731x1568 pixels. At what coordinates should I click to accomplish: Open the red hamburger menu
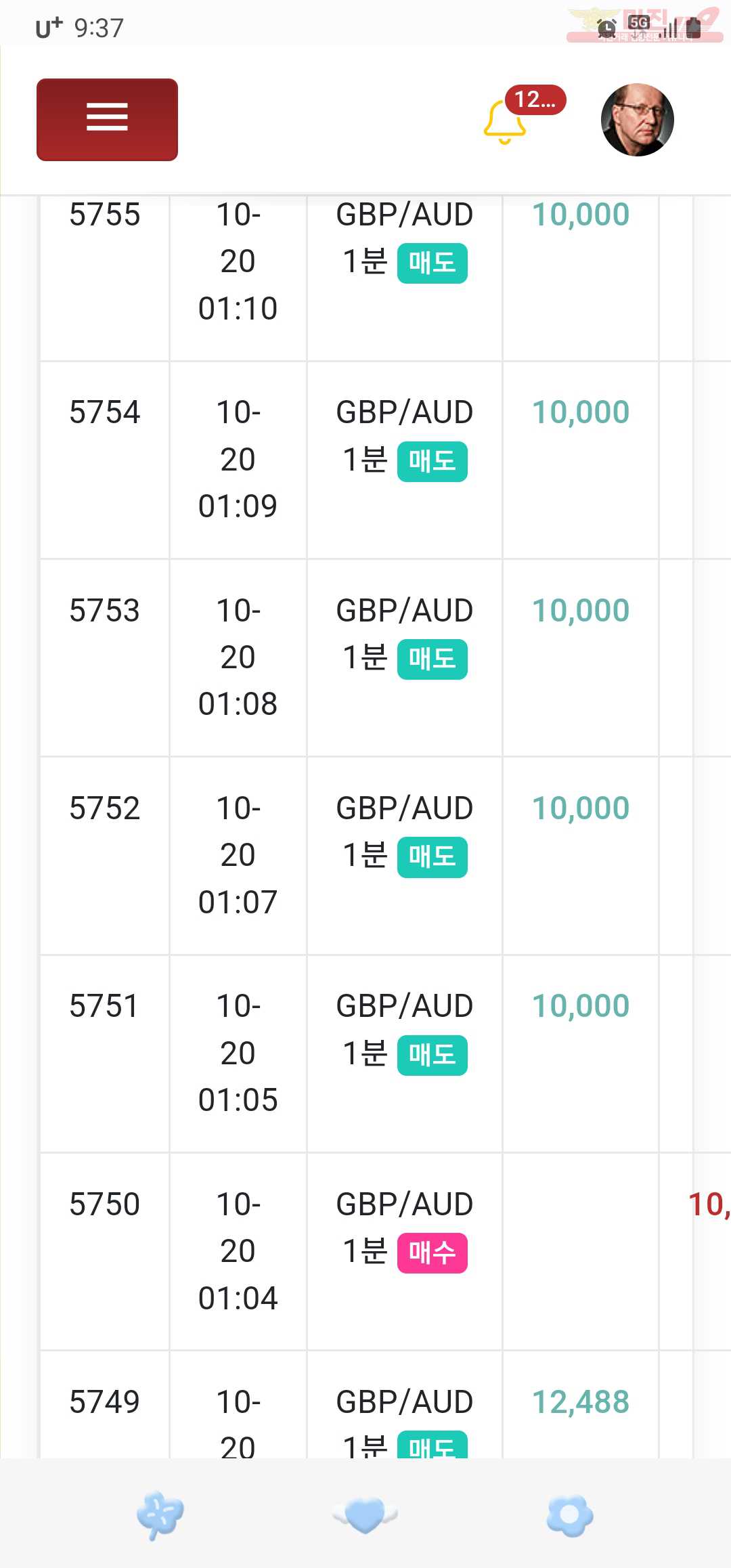pos(107,120)
